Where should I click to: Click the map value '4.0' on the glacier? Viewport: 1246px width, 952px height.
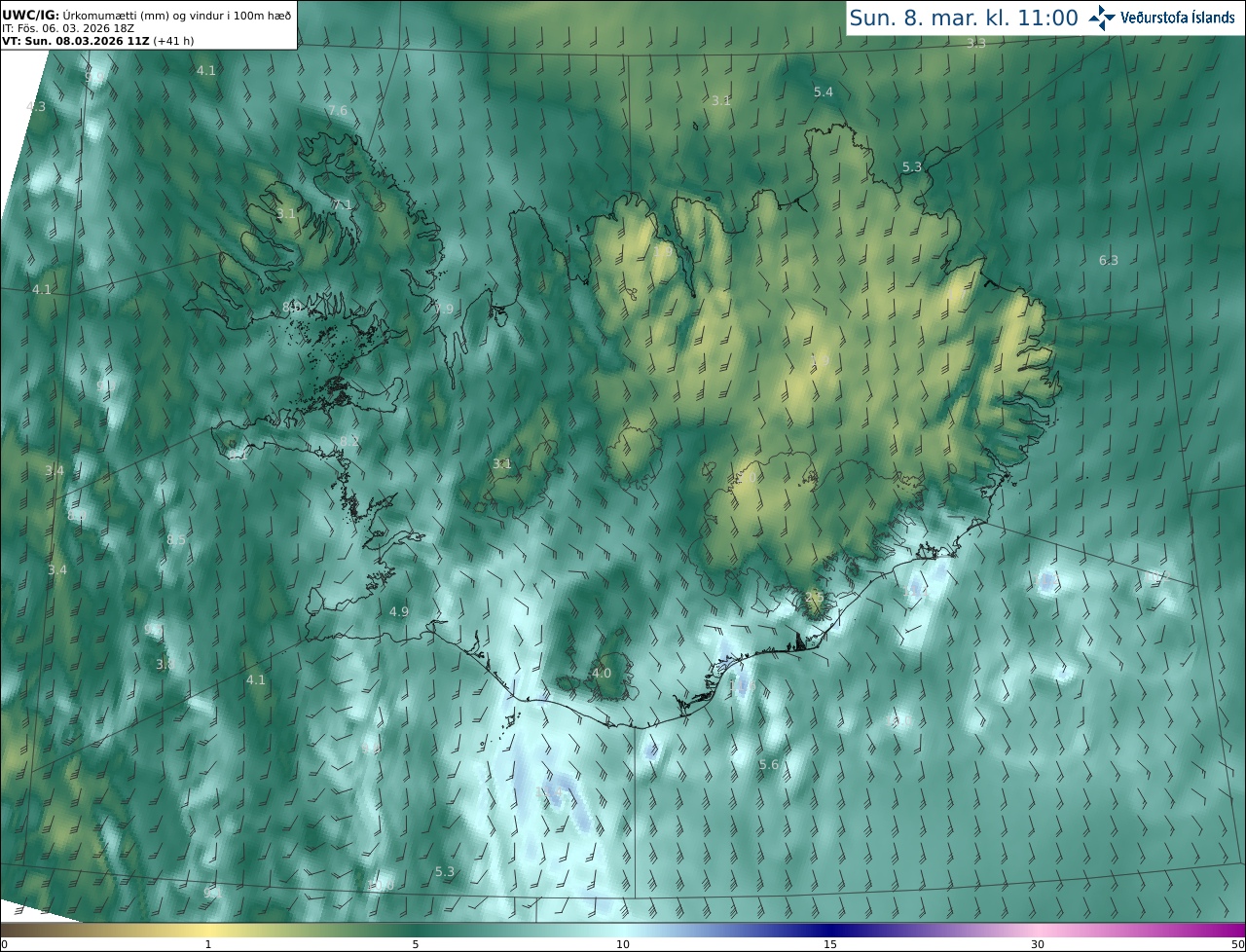[x=602, y=673]
